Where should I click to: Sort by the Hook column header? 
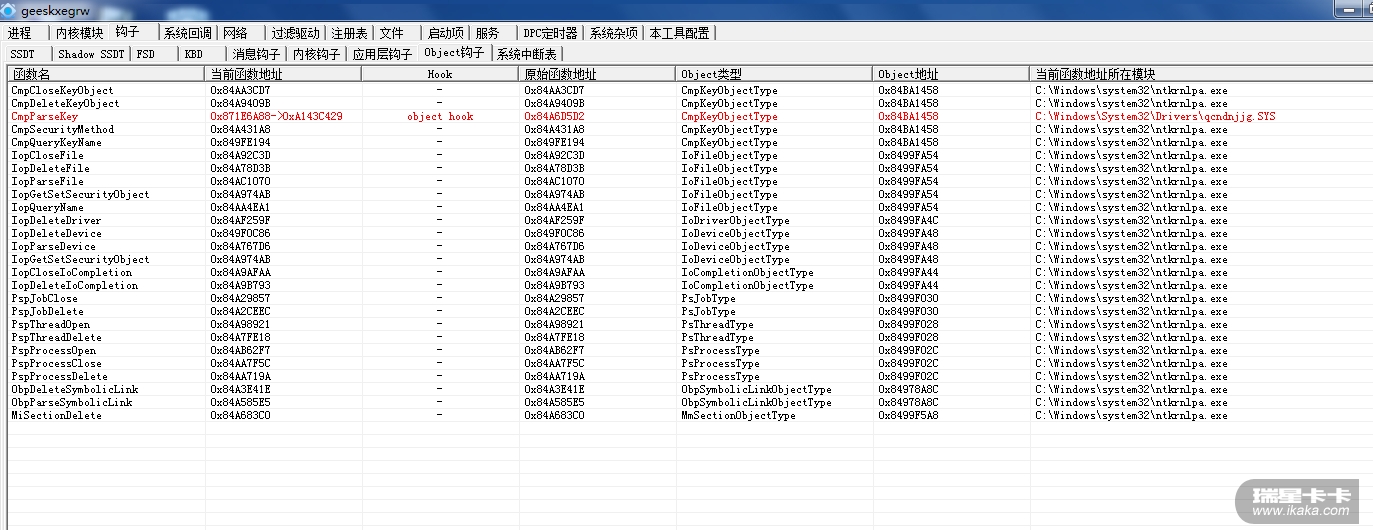click(439, 74)
